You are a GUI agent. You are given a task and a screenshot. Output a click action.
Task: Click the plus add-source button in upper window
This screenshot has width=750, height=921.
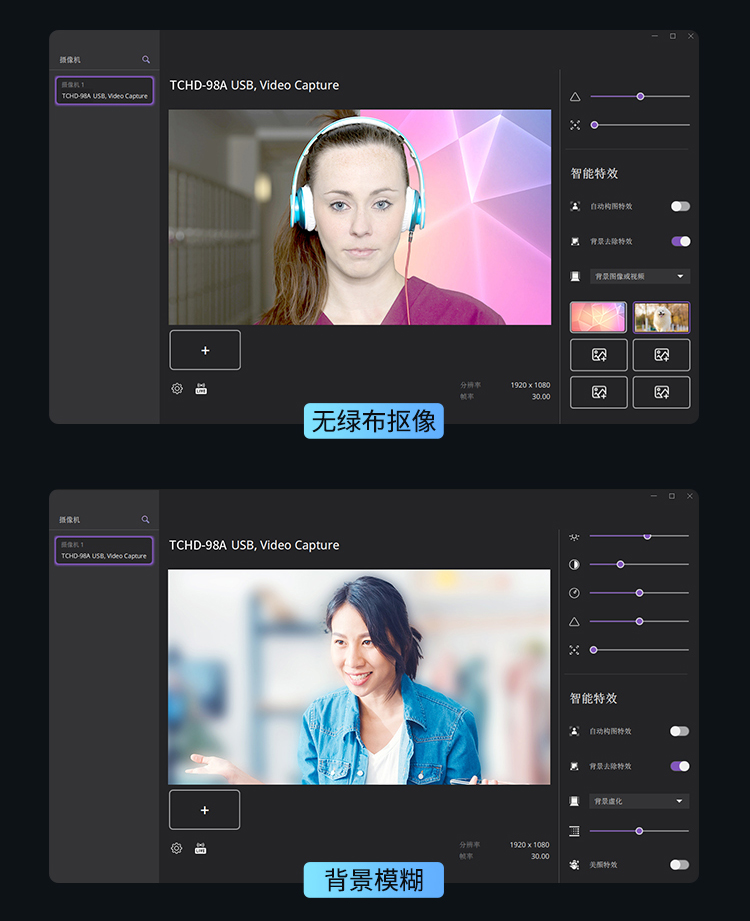pyautogui.click(x=205, y=350)
